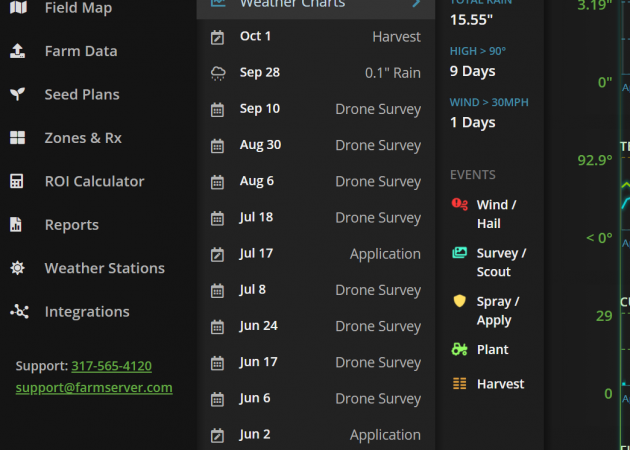Toggle the Plant events filter
The height and width of the screenshot is (450, 630).
tap(480, 349)
